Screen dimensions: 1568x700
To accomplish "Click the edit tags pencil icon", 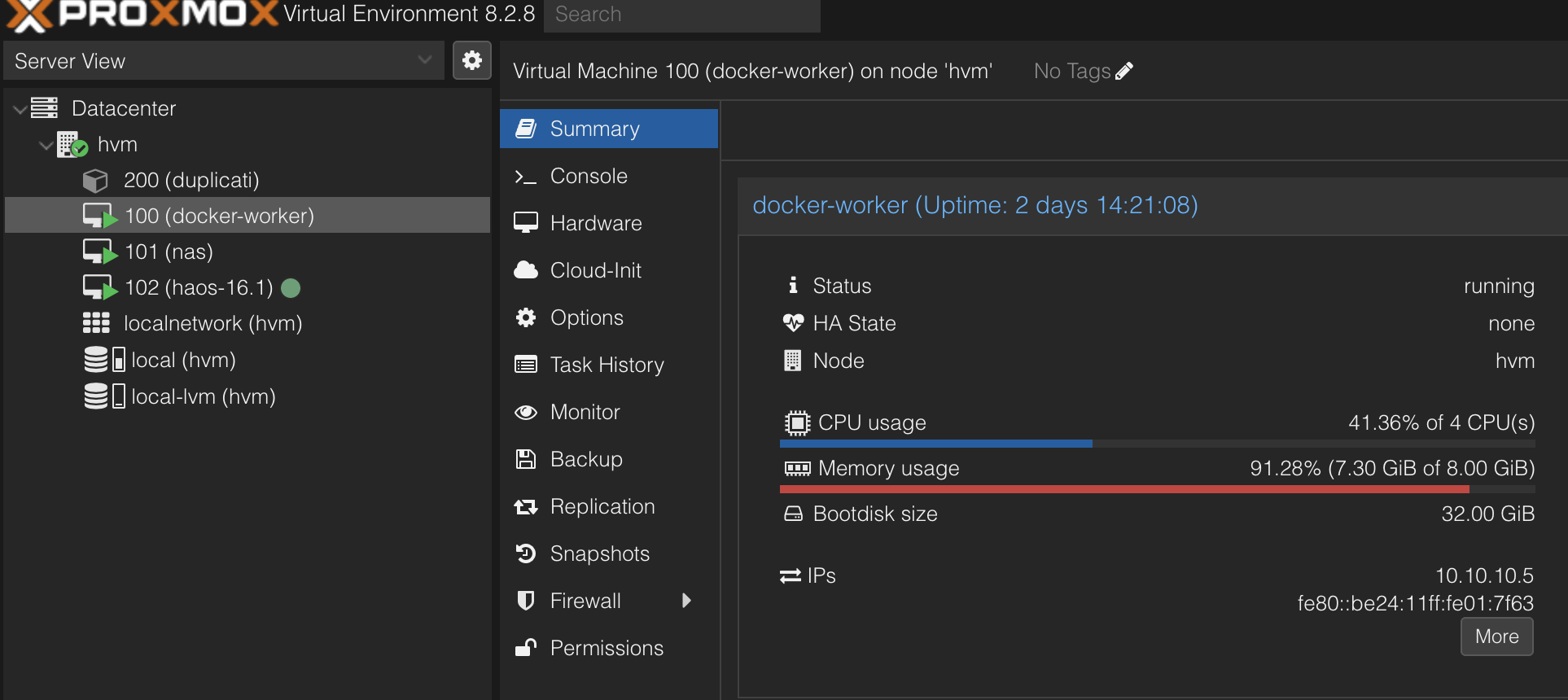I will pyautogui.click(x=1124, y=72).
